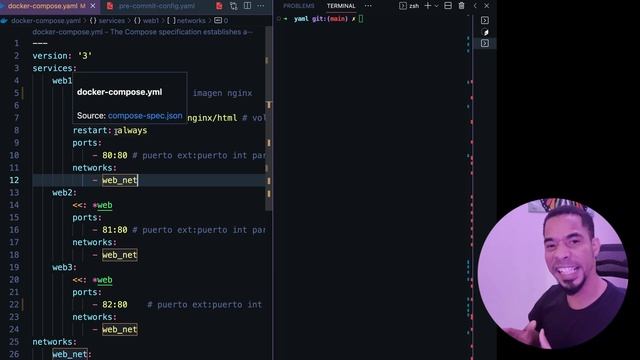This screenshot has width=640, height=360.
Task: Click the 'imagen nginx' comment on line 5
Action: point(222,93)
